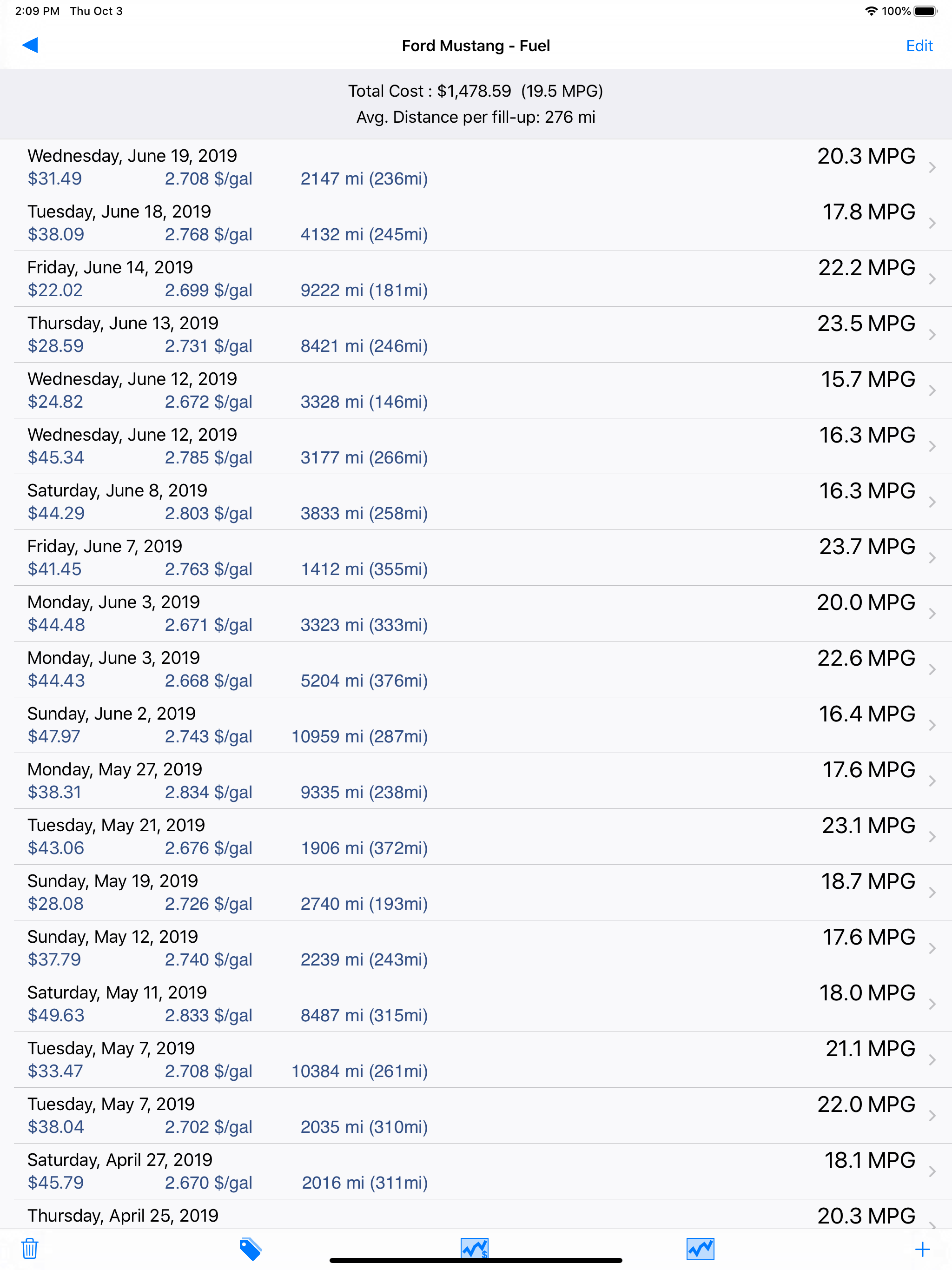This screenshot has width=952, height=1270.
Task: Open the Sunday, May 19, 2019 entry
Action: pos(476,892)
